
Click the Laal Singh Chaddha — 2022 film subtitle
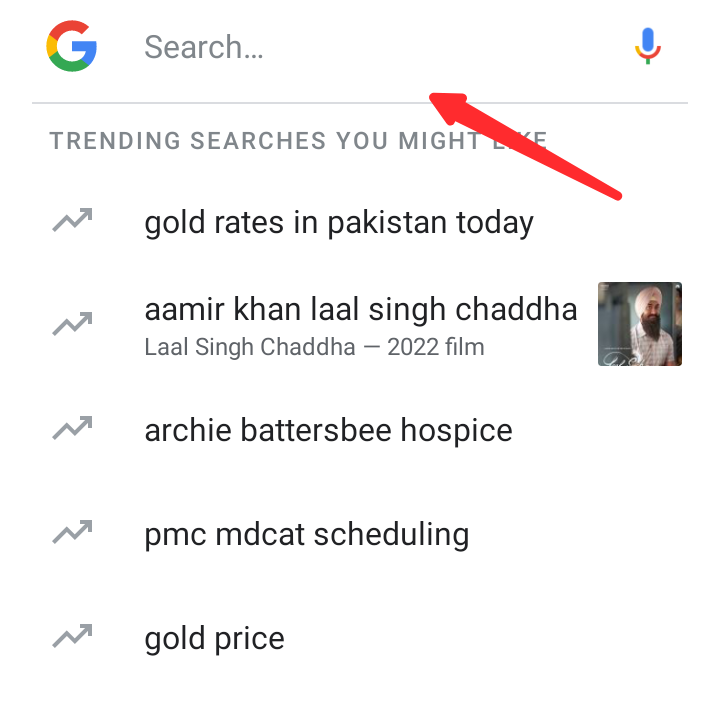click(314, 348)
